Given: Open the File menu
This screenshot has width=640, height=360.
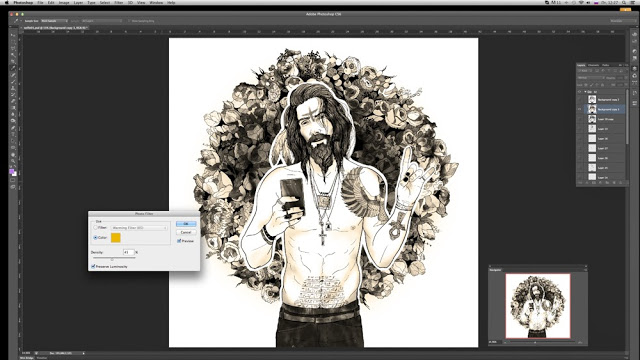Looking at the screenshot, I should pos(40,2).
